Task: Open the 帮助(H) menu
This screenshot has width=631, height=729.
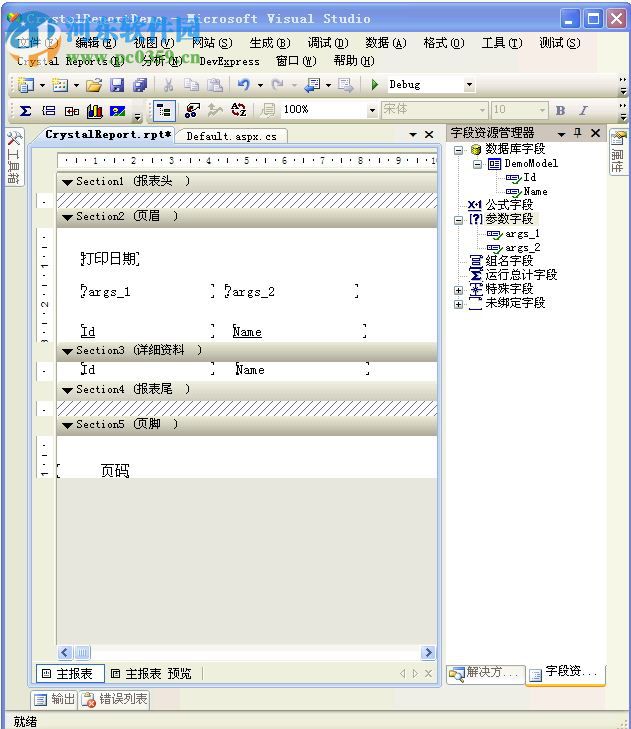Action: [x=354, y=61]
